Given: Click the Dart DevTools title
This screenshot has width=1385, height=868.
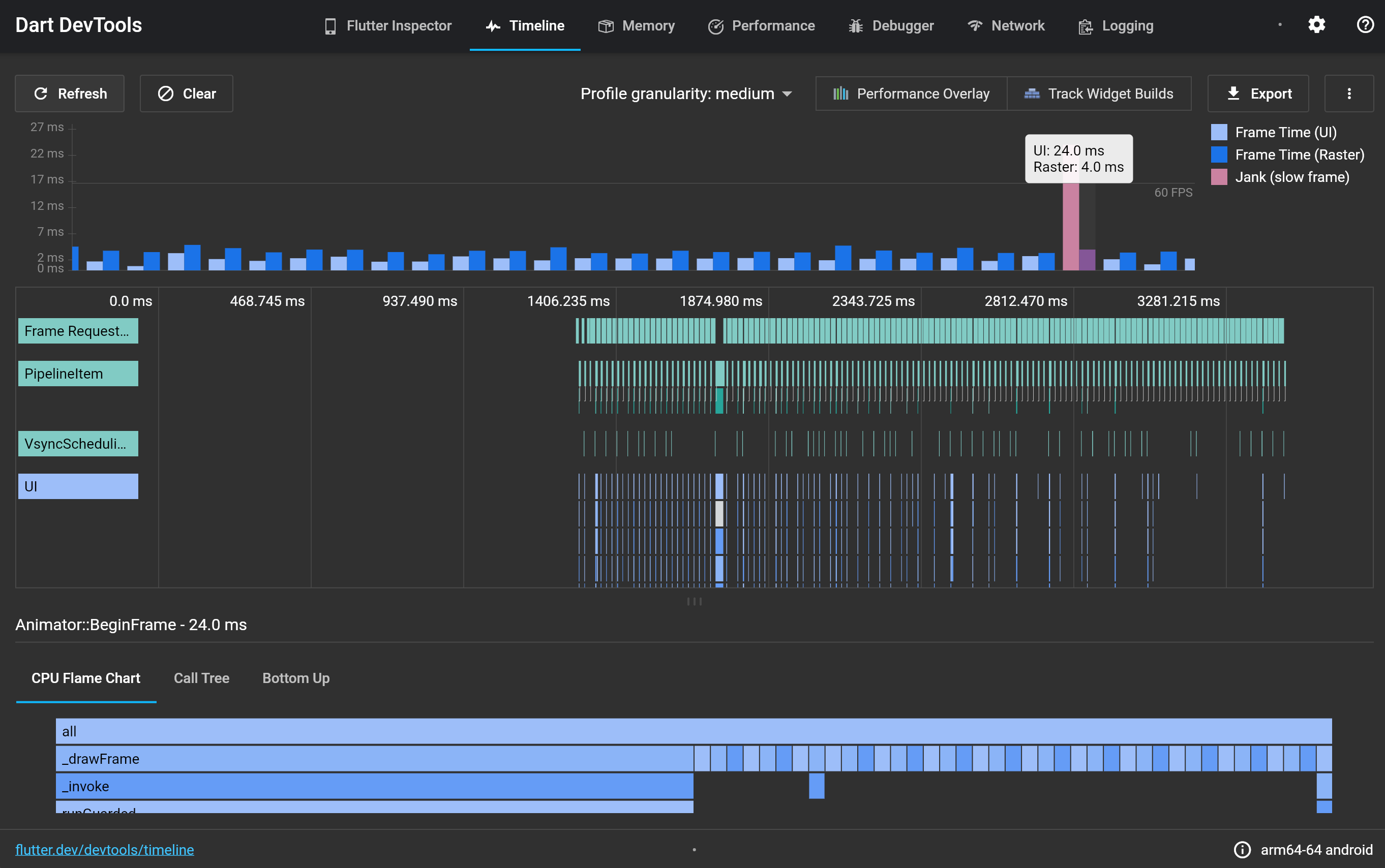Looking at the screenshot, I should pos(79,25).
